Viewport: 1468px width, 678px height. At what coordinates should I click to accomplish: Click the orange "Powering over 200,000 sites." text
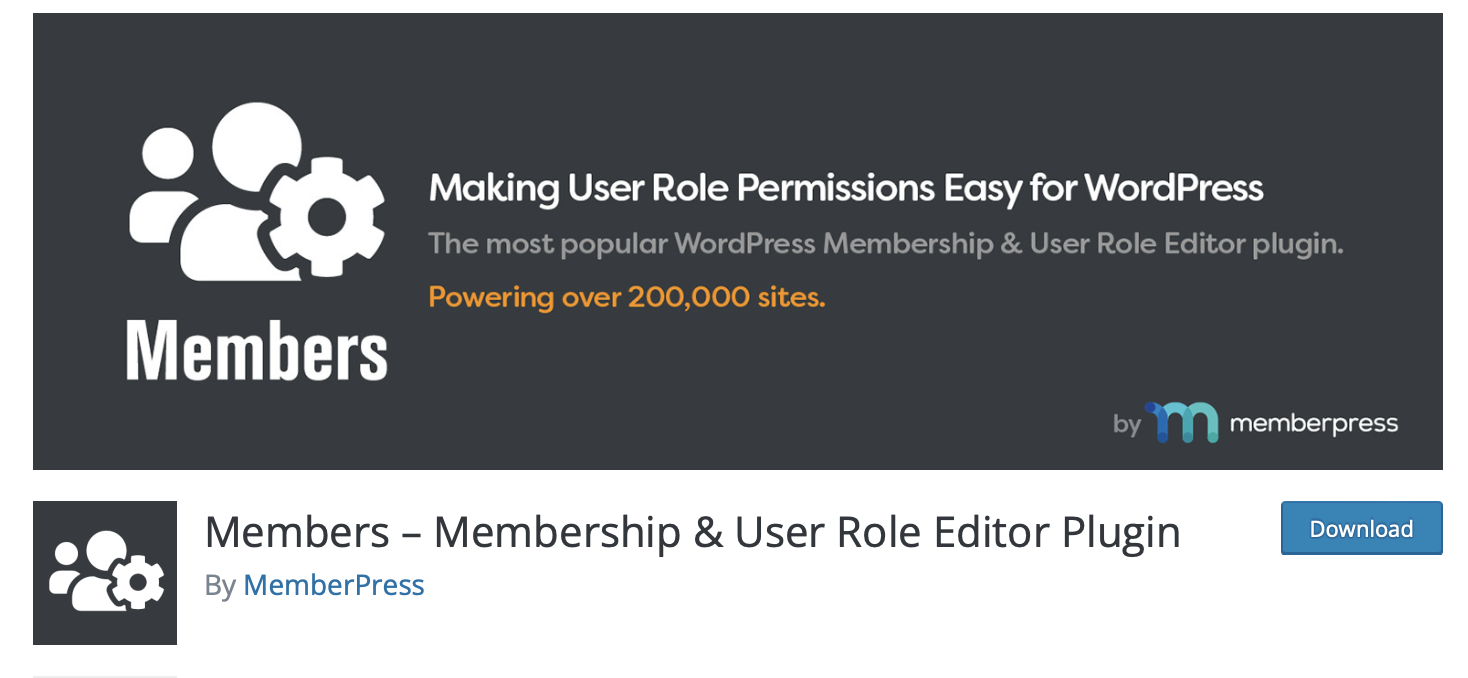tap(627, 297)
